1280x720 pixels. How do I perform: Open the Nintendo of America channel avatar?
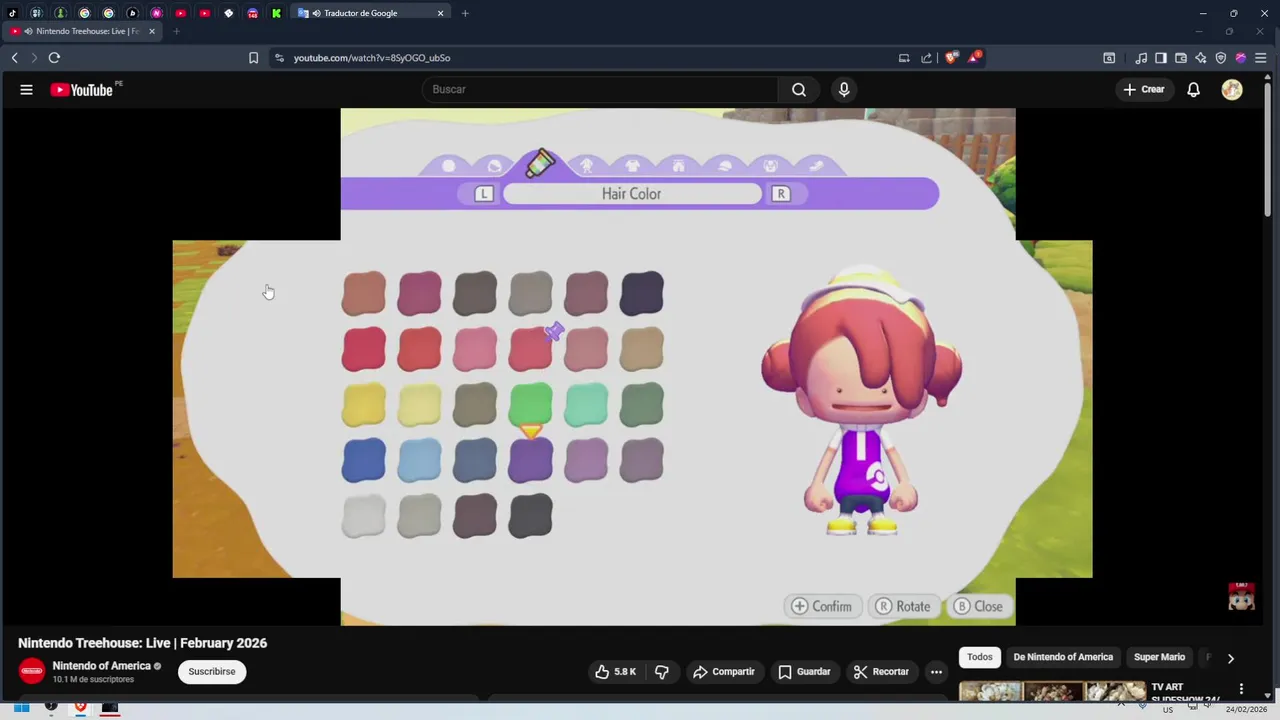[x=32, y=671]
